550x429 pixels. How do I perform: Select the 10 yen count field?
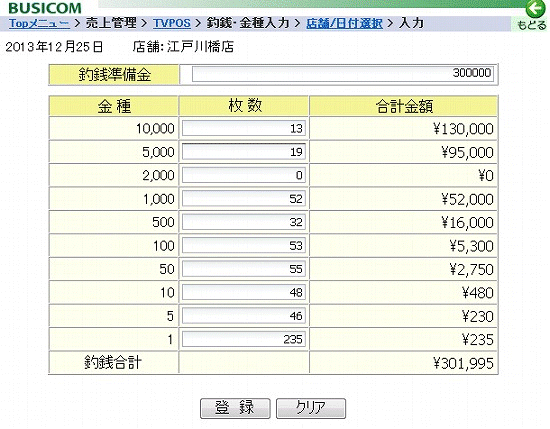244,292
